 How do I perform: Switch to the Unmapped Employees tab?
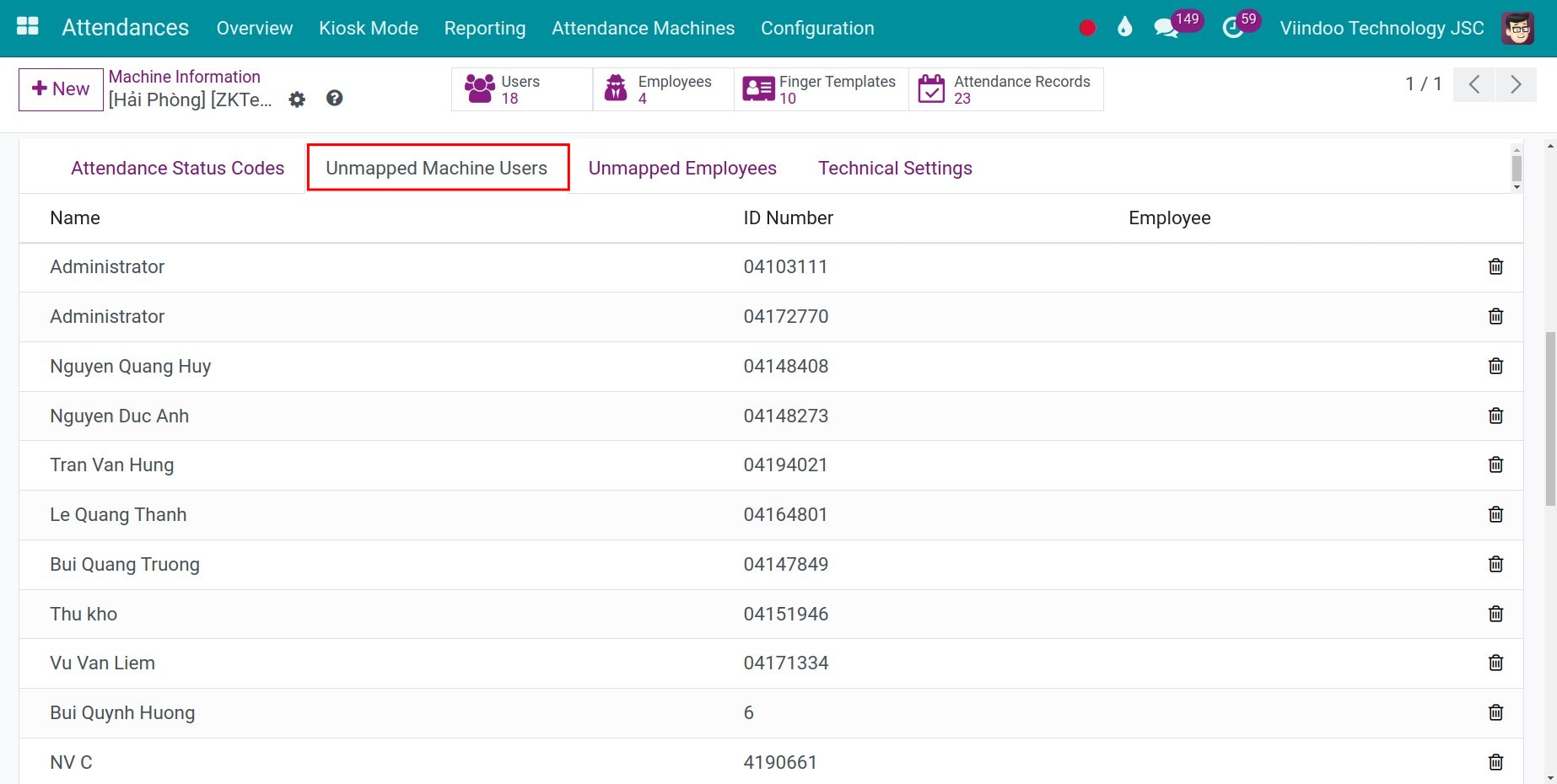pos(682,168)
